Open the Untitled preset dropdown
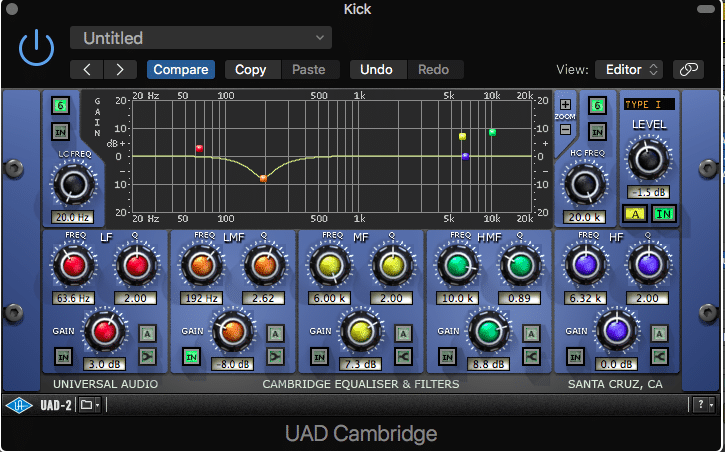This screenshot has height=452, width=725. pyautogui.click(x=201, y=38)
